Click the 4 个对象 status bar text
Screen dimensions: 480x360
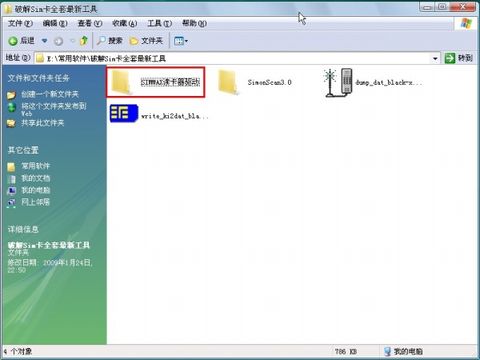tap(18, 351)
